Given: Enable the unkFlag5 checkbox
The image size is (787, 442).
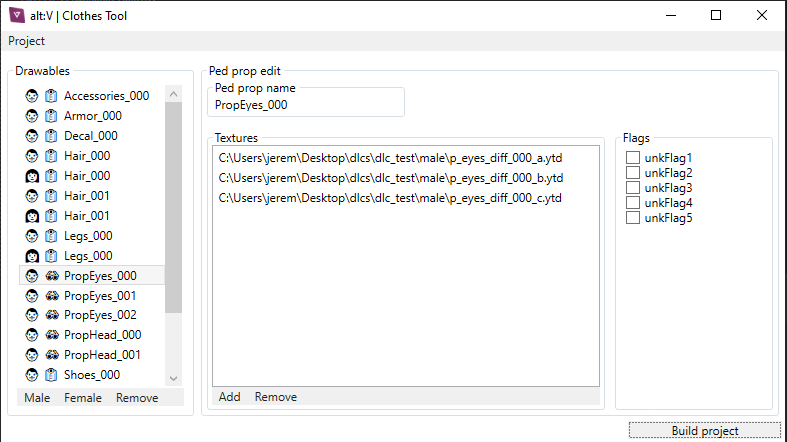Looking at the screenshot, I should pyautogui.click(x=632, y=218).
